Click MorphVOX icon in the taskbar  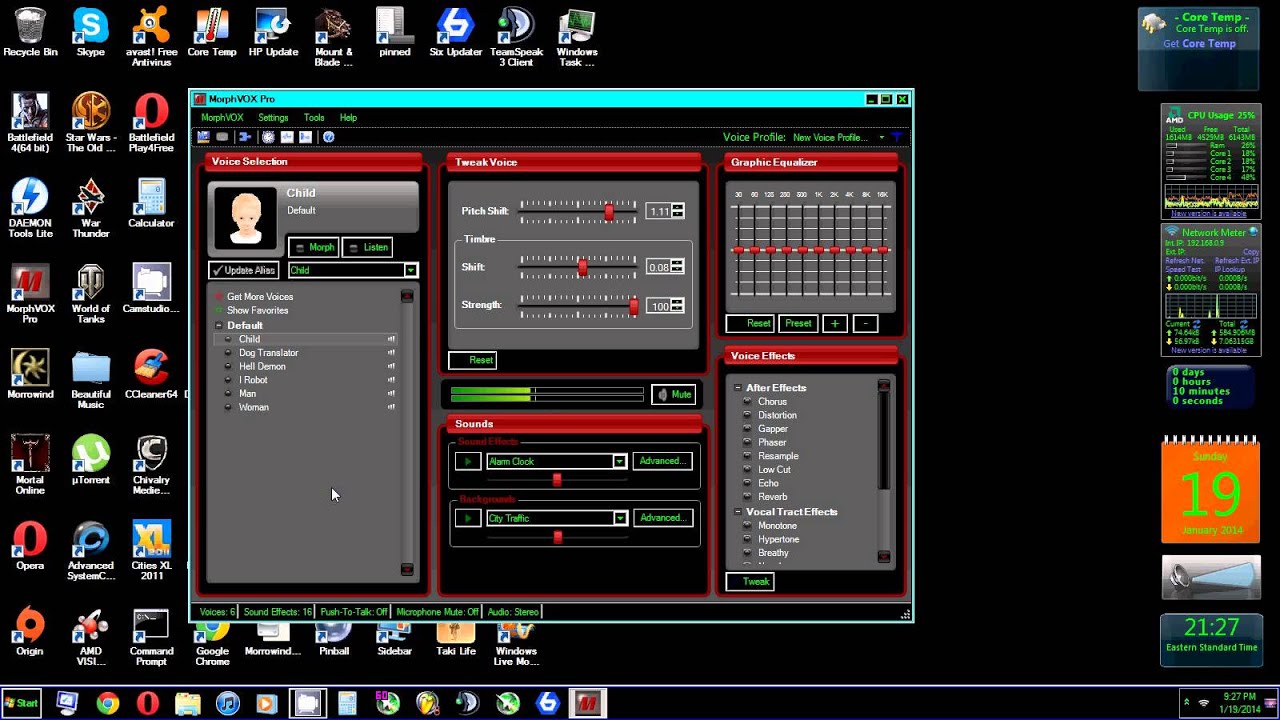tap(587, 703)
